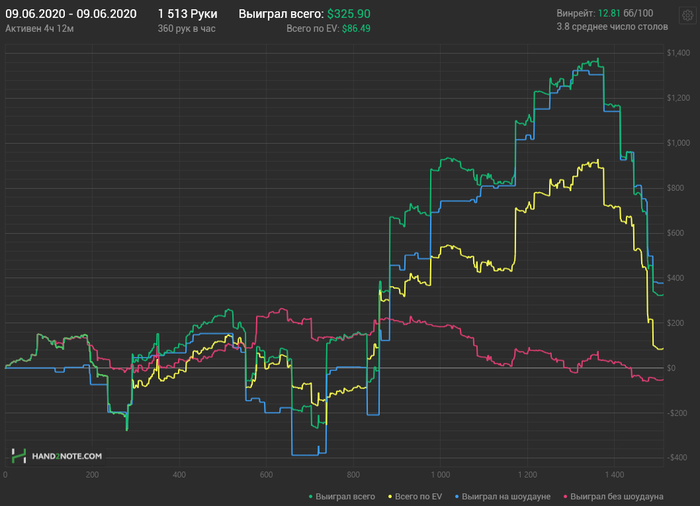Click the 1 400 x-axis label
This screenshot has width=700, height=506.
(614, 474)
